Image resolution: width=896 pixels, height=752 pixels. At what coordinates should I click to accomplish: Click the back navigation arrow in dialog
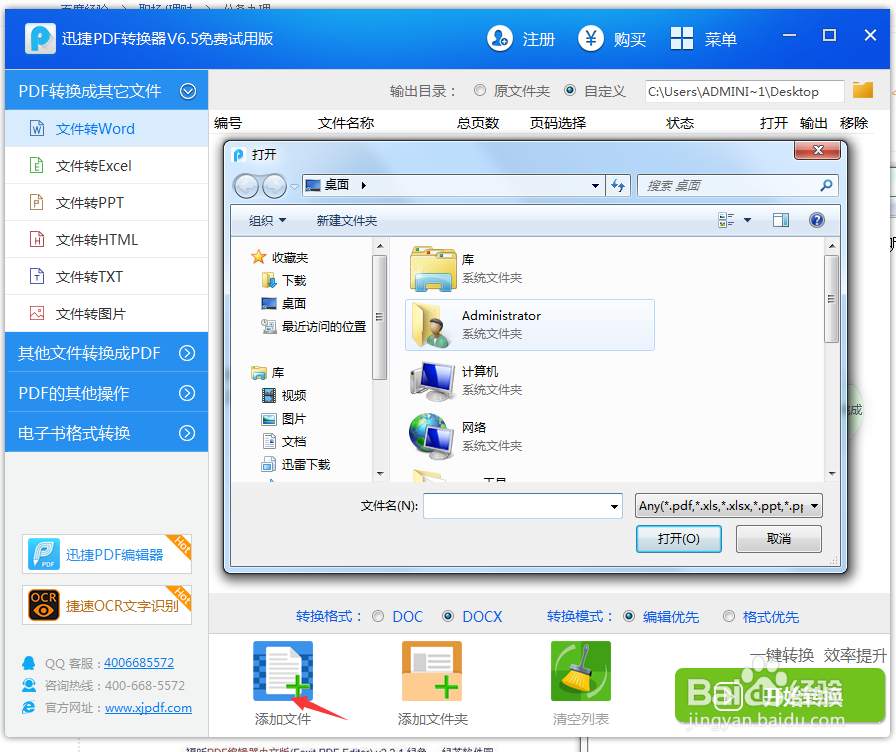click(x=246, y=186)
